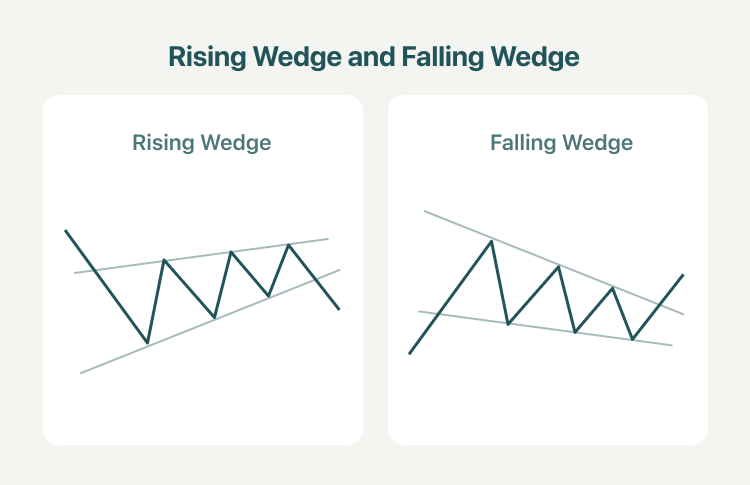Viewport: 750px width, 485px height.
Task: Click the breakdown endpoint of the rising wedge line
Action: pyautogui.click(x=339, y=309)
